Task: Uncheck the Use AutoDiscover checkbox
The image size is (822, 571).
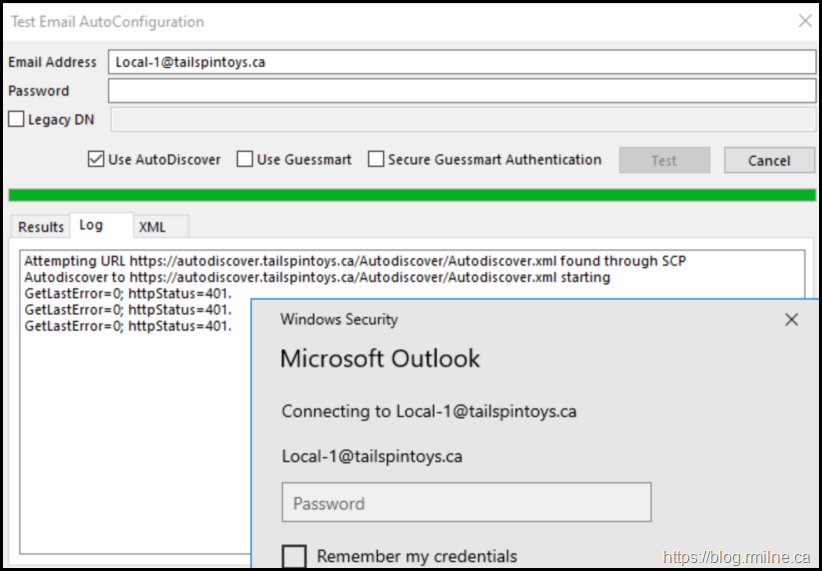Action: [x=96, y=159]
